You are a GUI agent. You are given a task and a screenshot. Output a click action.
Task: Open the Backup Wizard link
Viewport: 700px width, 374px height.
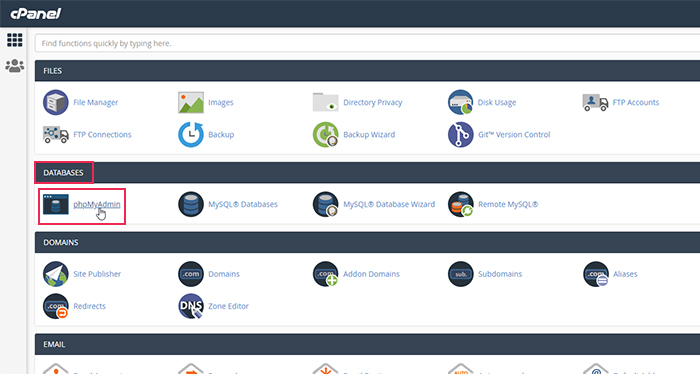(369, 134)
